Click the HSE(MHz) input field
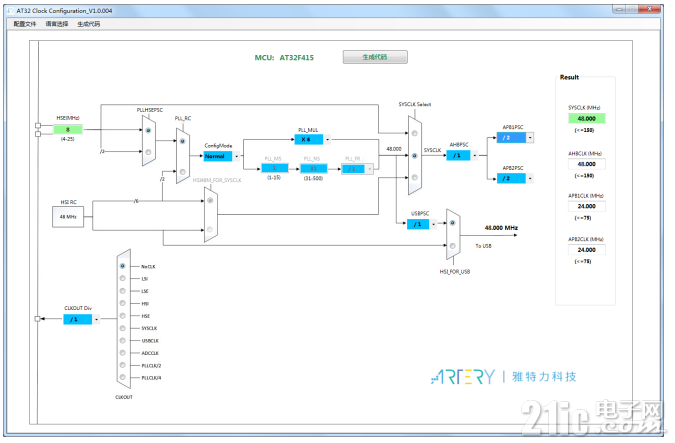This screenshot has width=675, height=443. [68, 130]
